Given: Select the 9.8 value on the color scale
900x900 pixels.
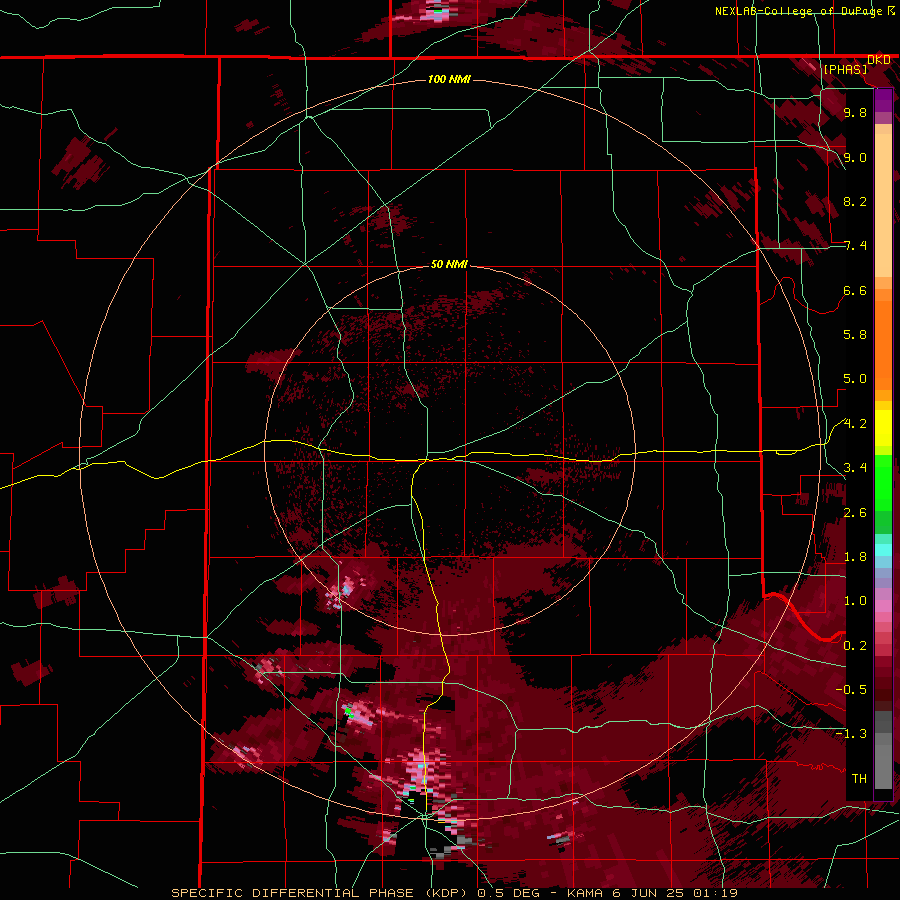Looking at the screenshot, I should point(855,113).
